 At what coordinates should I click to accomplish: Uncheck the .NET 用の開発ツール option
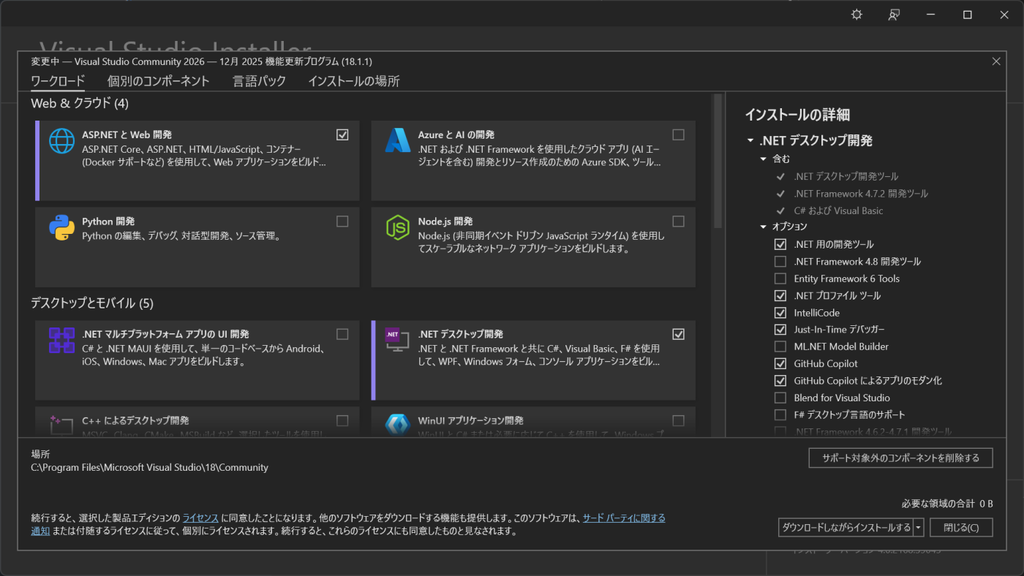(x=780, y=244)
